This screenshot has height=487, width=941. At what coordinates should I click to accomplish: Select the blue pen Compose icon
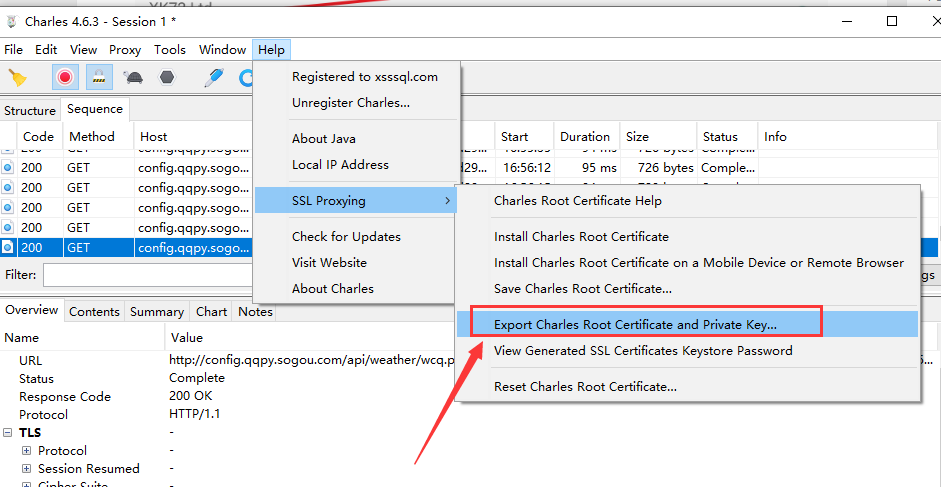(x=213, y=77)
